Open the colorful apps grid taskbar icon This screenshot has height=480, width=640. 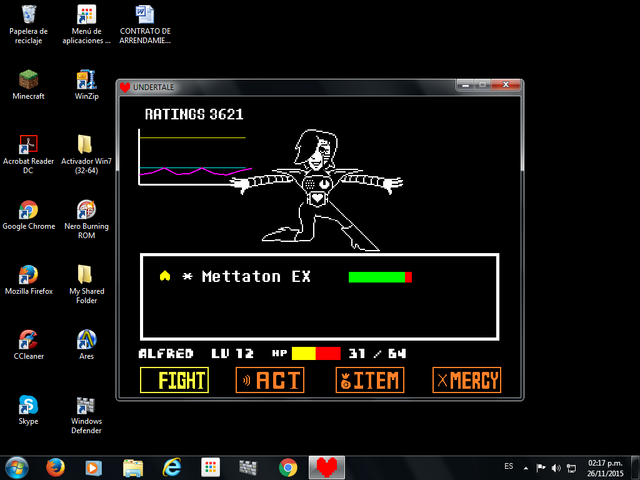point(211,468)
